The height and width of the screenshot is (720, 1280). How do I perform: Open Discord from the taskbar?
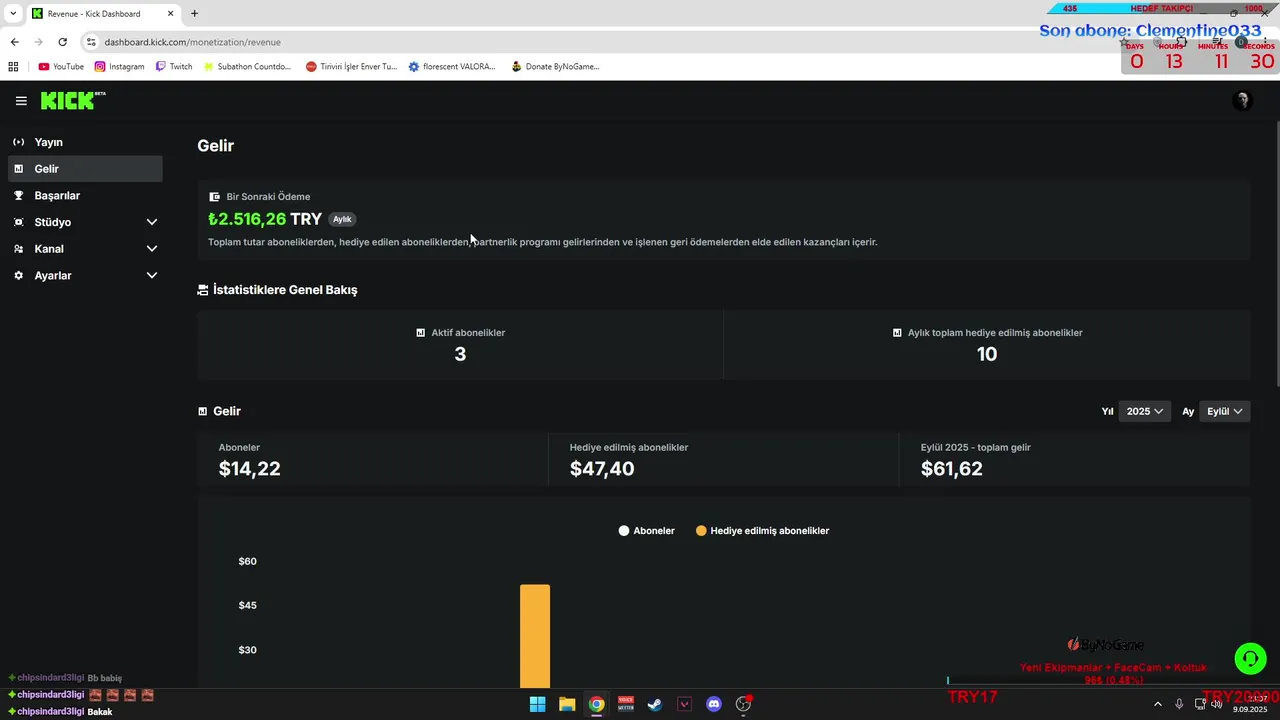[x=714, y=704]
